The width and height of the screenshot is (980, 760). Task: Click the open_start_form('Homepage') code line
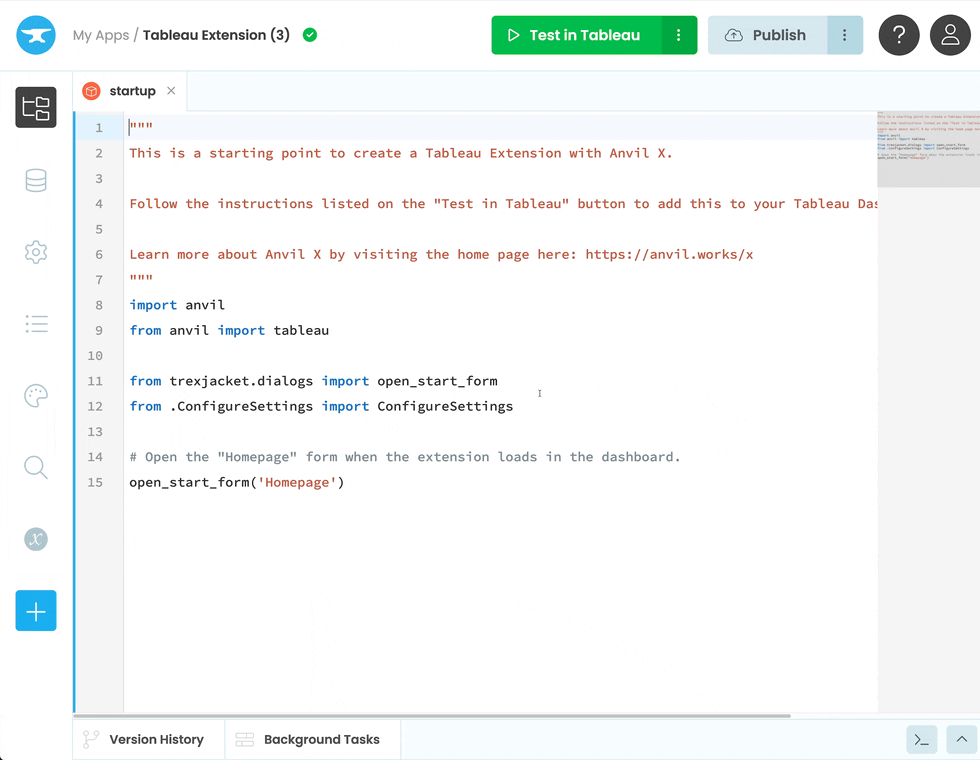pos(237,482)
